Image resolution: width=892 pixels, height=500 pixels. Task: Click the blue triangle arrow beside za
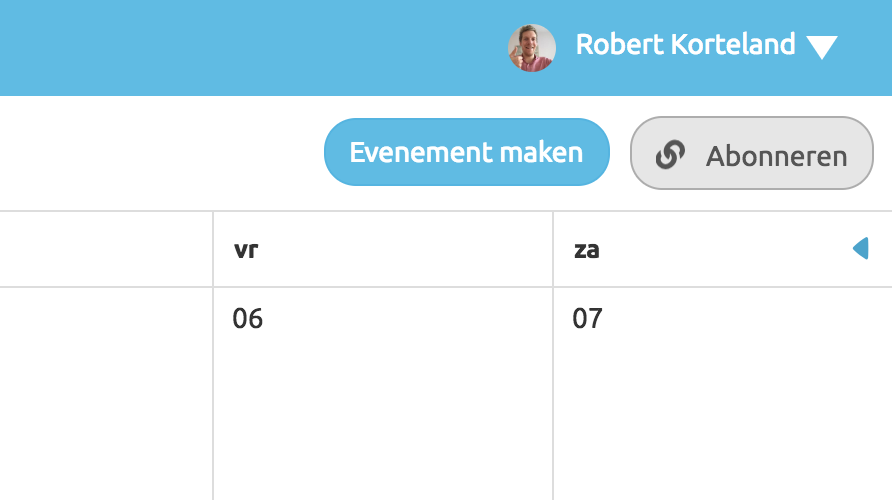[x=861, y=249]
